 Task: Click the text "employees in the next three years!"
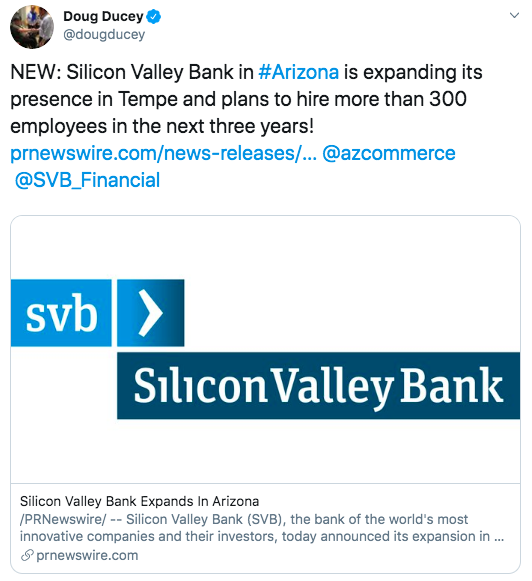click(x=162, y=126)
